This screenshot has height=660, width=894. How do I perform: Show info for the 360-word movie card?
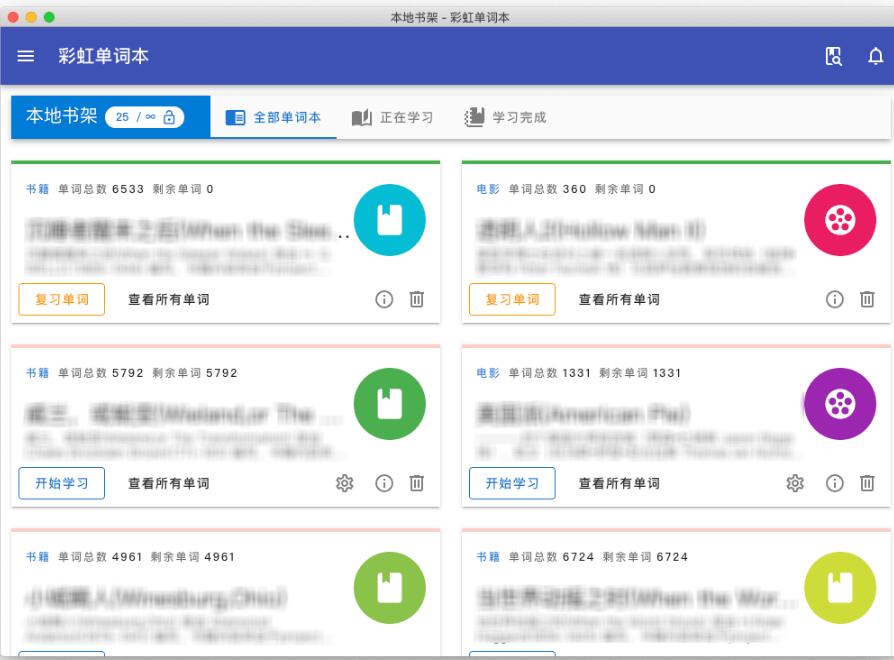[x=834, y=299]
